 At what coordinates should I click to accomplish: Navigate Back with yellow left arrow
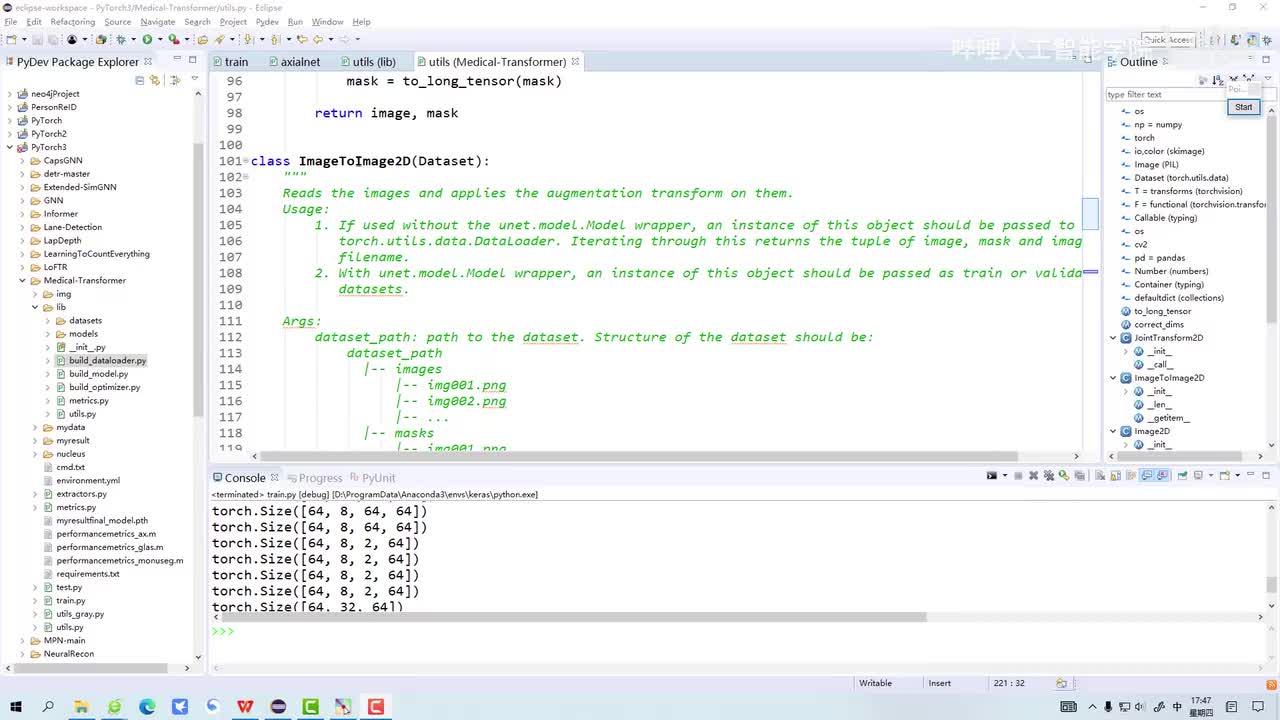tap(318, 40)
